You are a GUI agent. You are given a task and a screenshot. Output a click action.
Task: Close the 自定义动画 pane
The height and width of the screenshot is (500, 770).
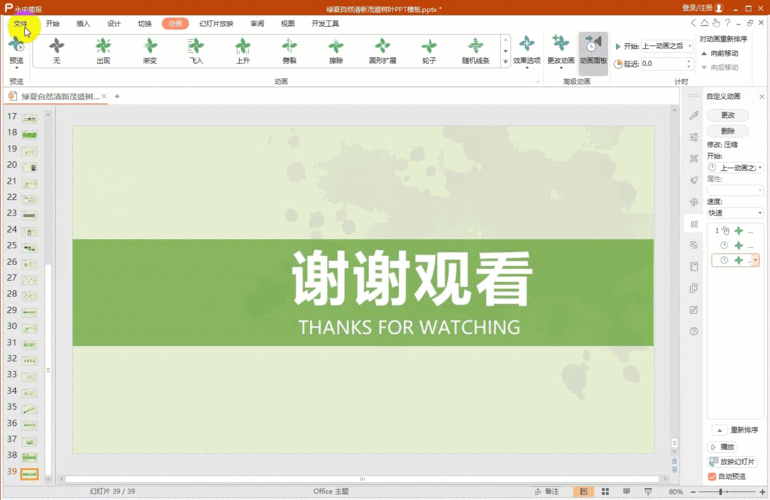[x=762, y=96]
